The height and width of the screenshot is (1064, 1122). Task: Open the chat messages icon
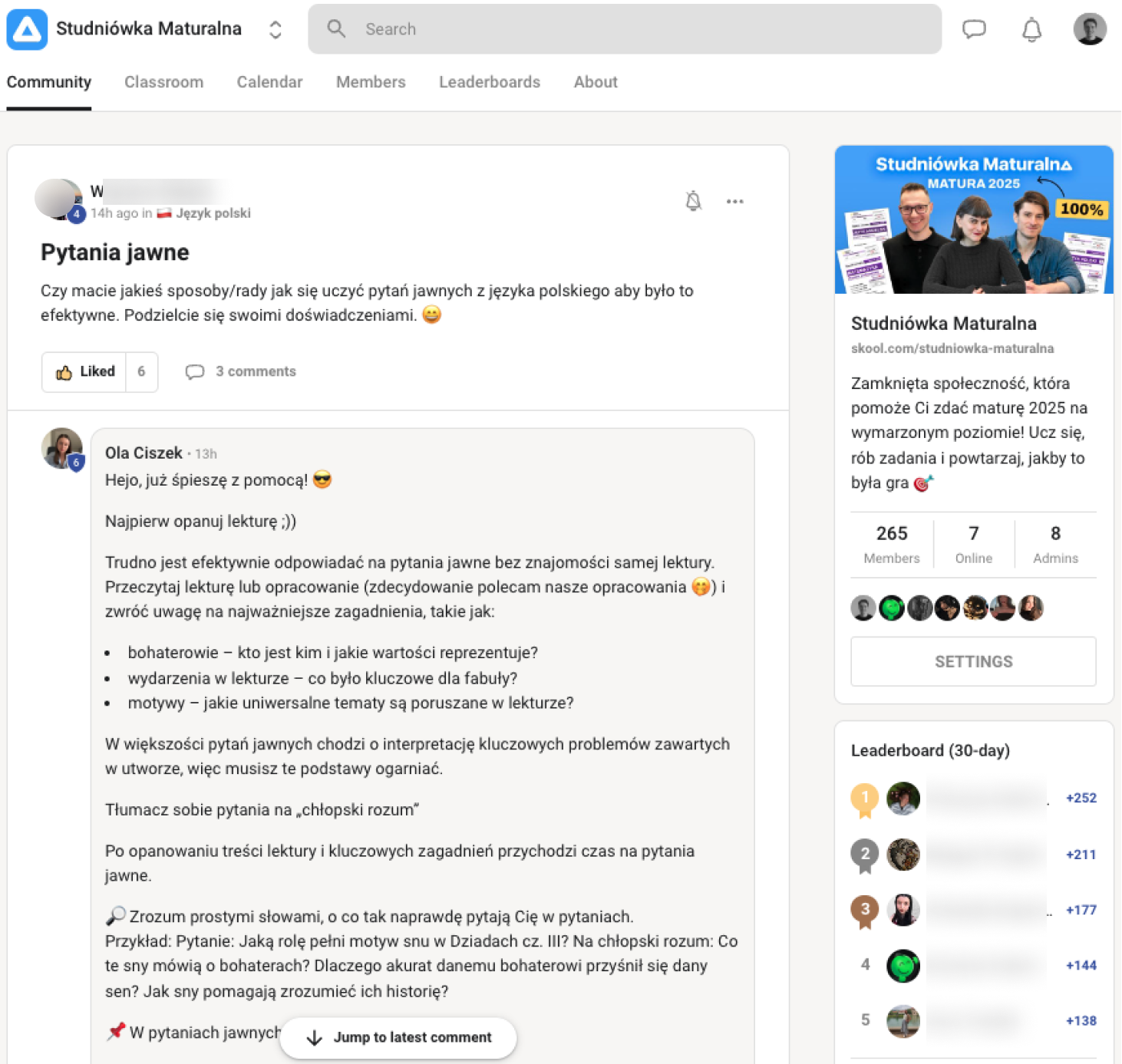[x=973, y=29]
